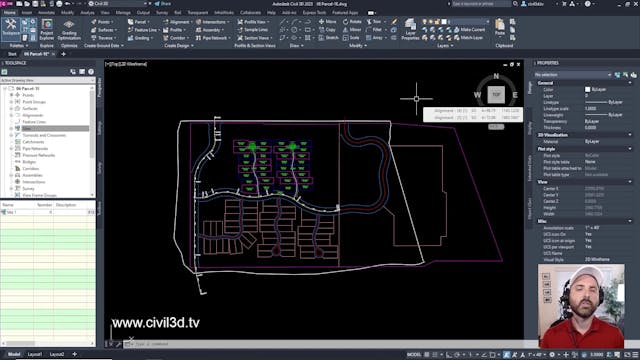Open the No selection dropdown in Properties
Image resolution: width=640 pixels, height=360 pixels.
(573, 75)
